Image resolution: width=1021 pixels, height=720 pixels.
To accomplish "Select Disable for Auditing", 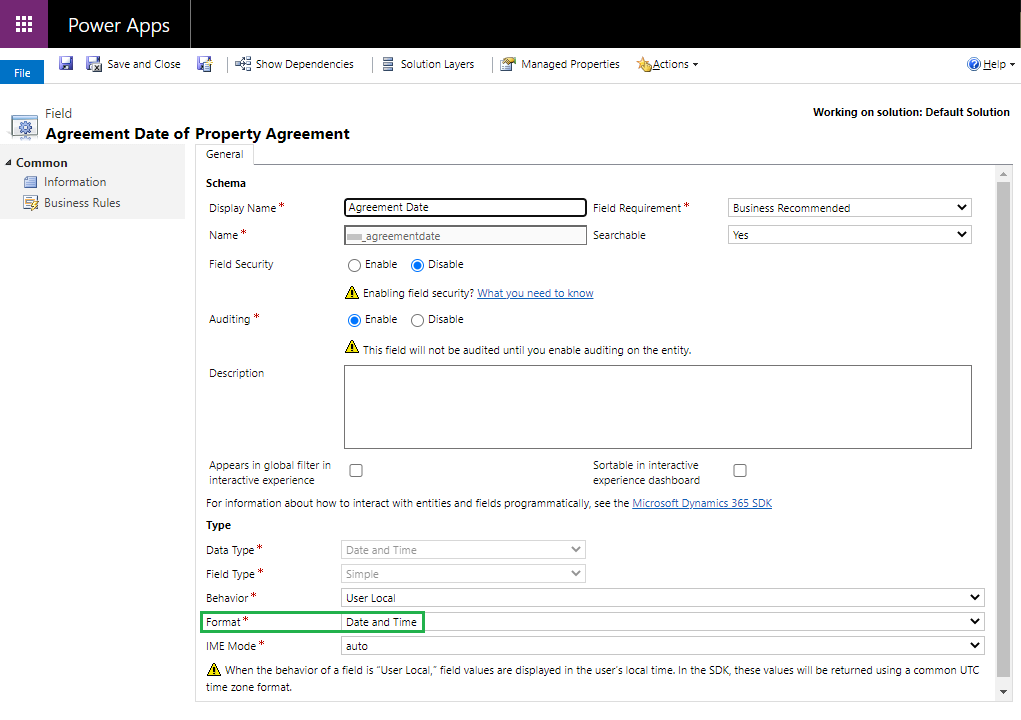I will [418, 320].
